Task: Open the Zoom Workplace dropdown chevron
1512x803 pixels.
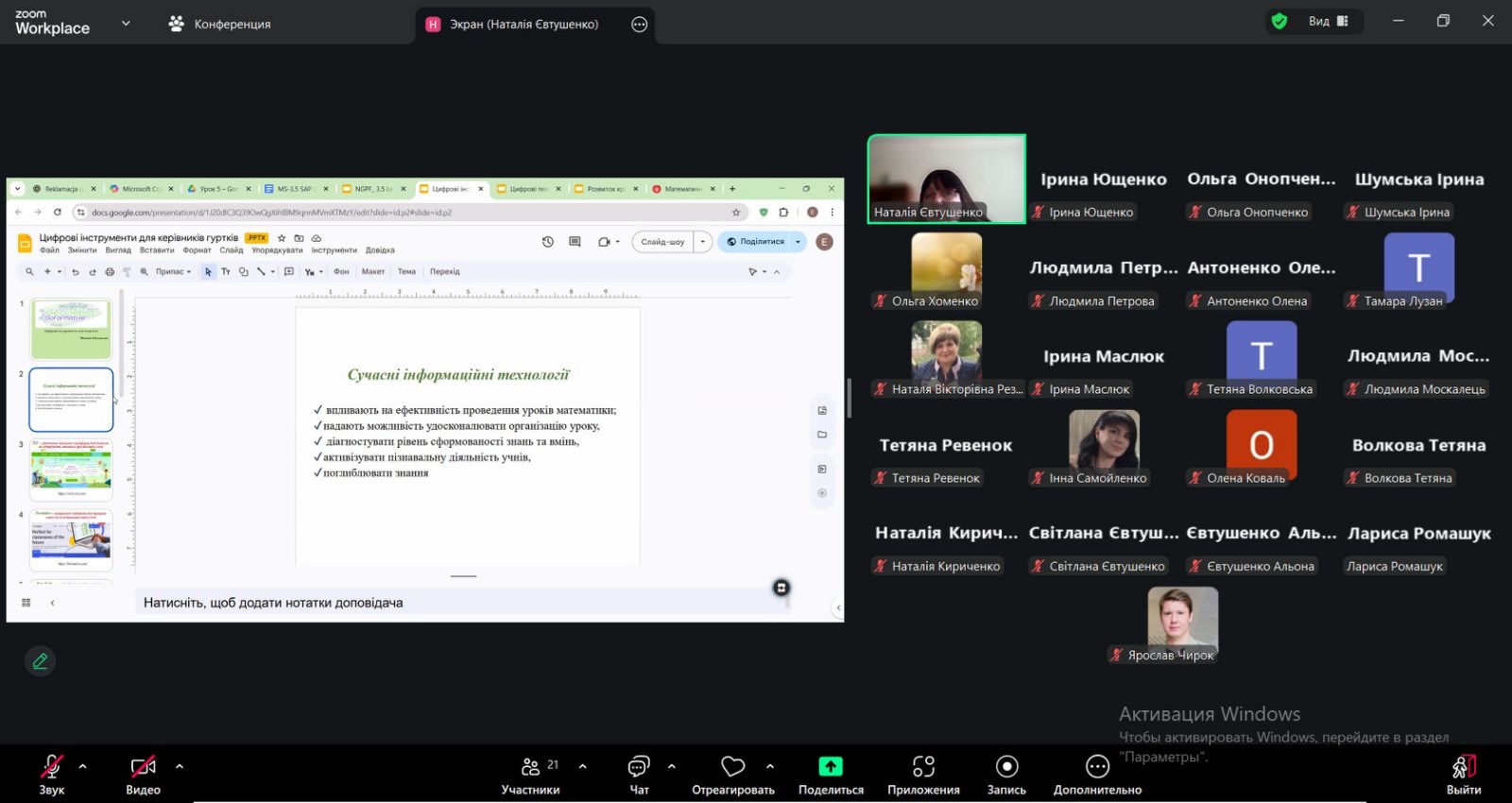Action: [126, 24]
